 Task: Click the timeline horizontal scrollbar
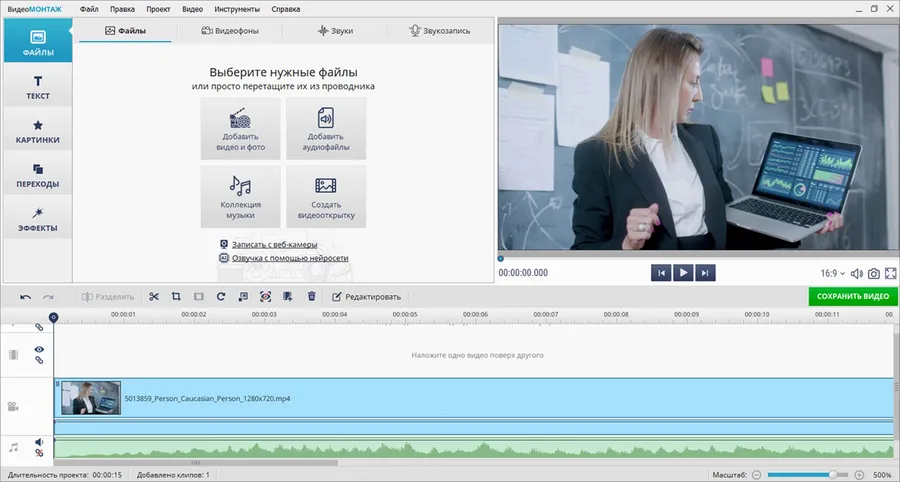(196, 462)
